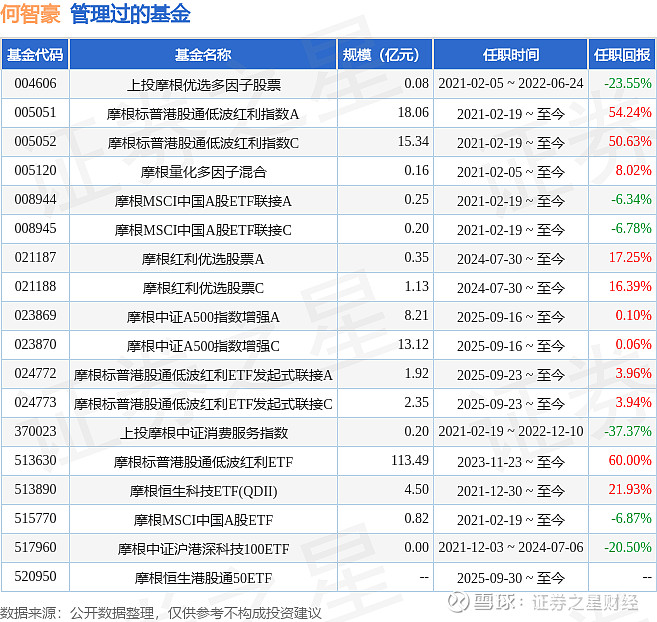Image resolution: width=657 pixels, height=622 pixels.
Task: Click 摩根标普港股通低波红利指数C fund name
Action: 203,143
